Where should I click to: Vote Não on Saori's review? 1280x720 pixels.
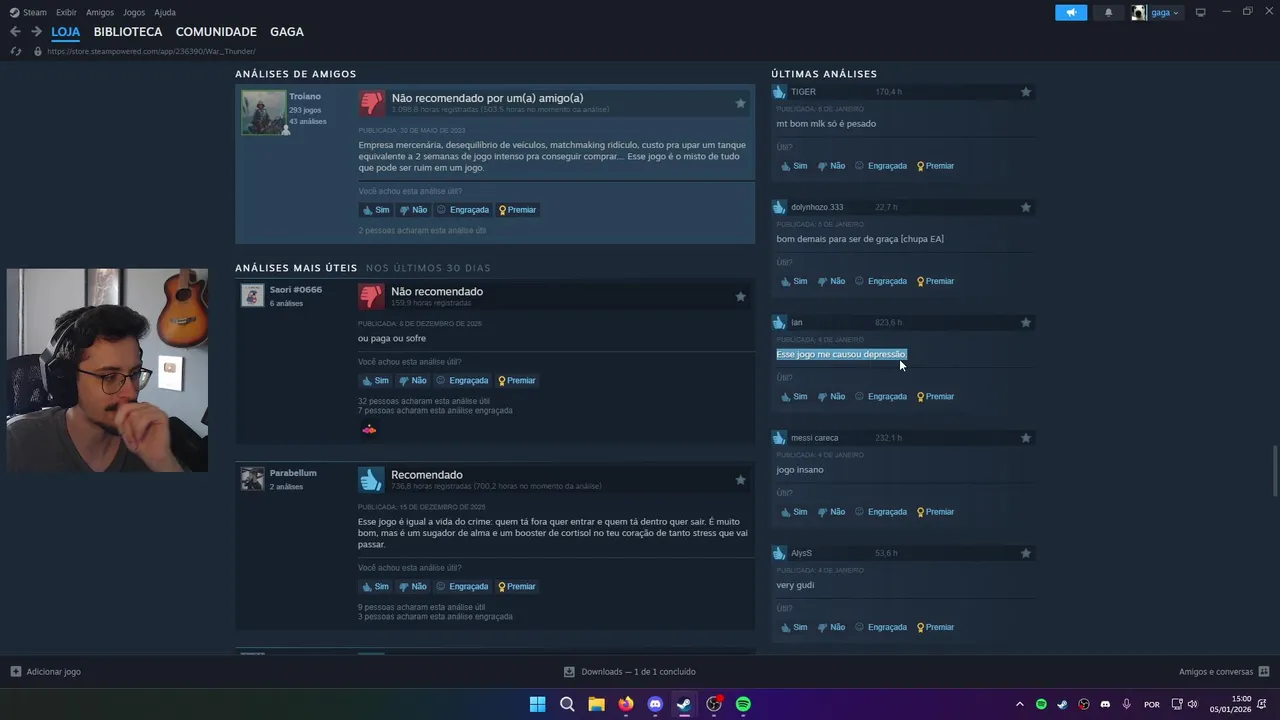[x=412, y=381]
